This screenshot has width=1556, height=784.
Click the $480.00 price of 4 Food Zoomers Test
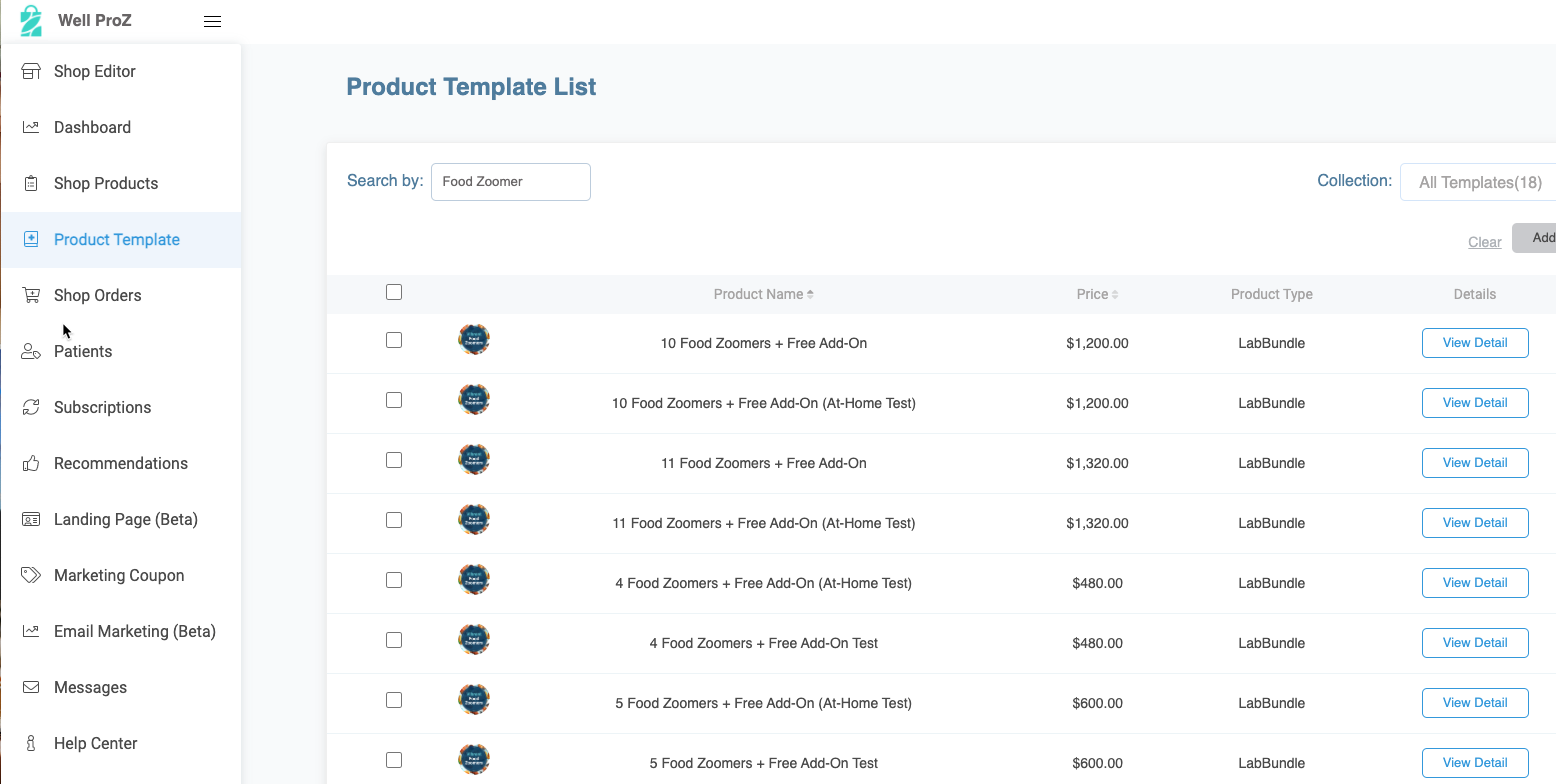(1097, 643)
